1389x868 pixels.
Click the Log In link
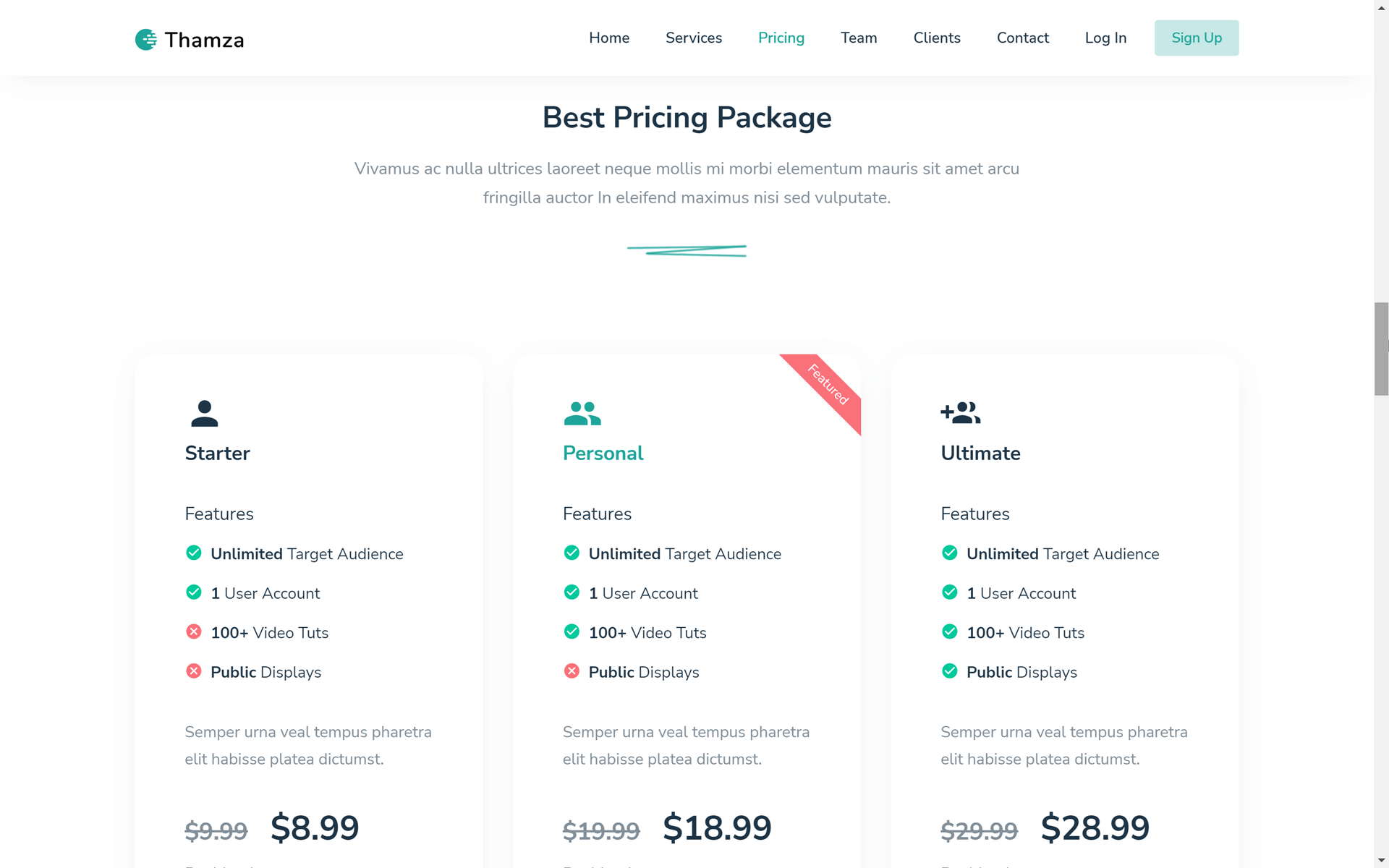point(1105,38)
